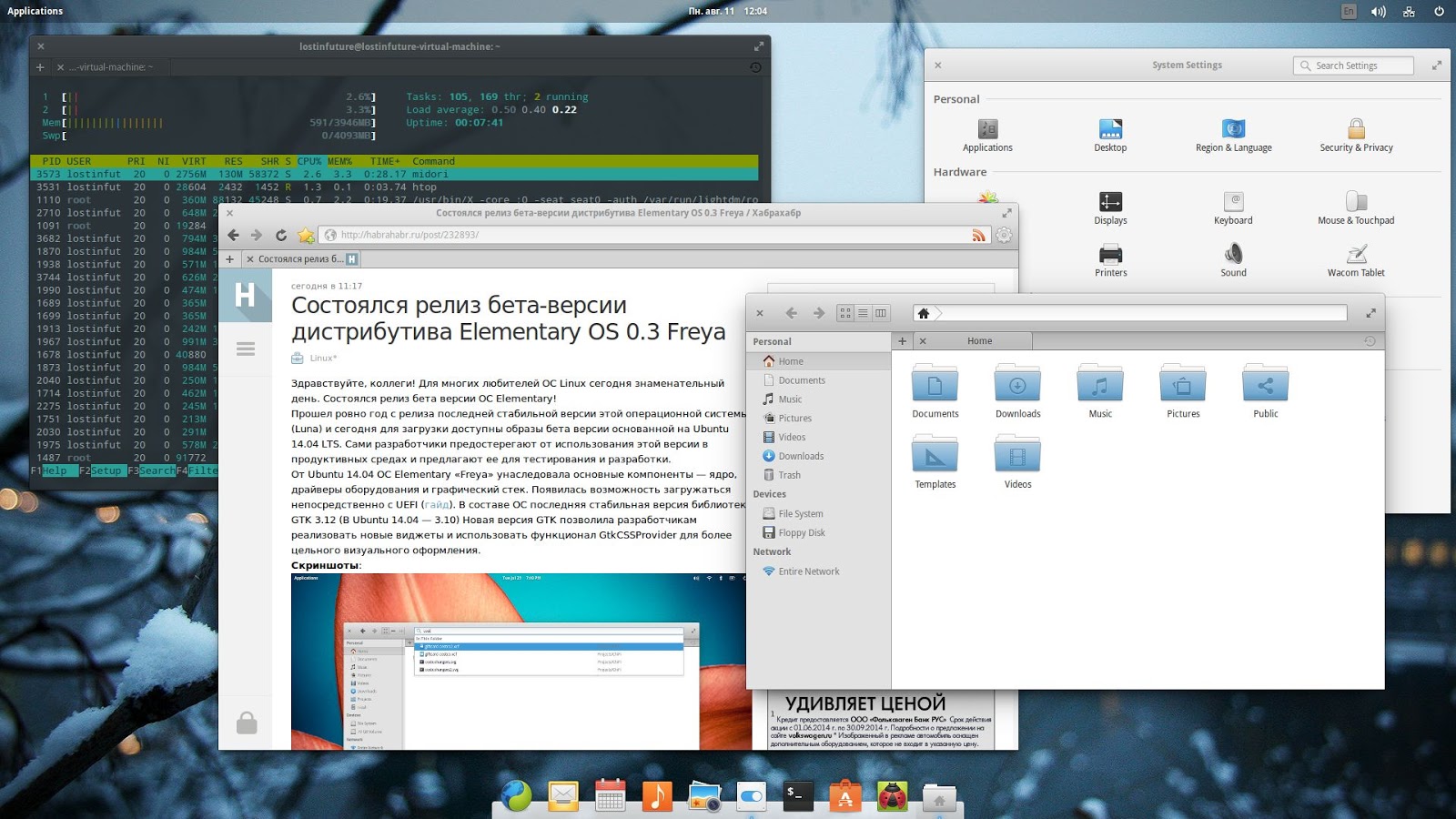Open the Videos folder icon in Files
Image resolution: width=1456 pixels, height=819 pixels.
click(x=1017, y=461)
